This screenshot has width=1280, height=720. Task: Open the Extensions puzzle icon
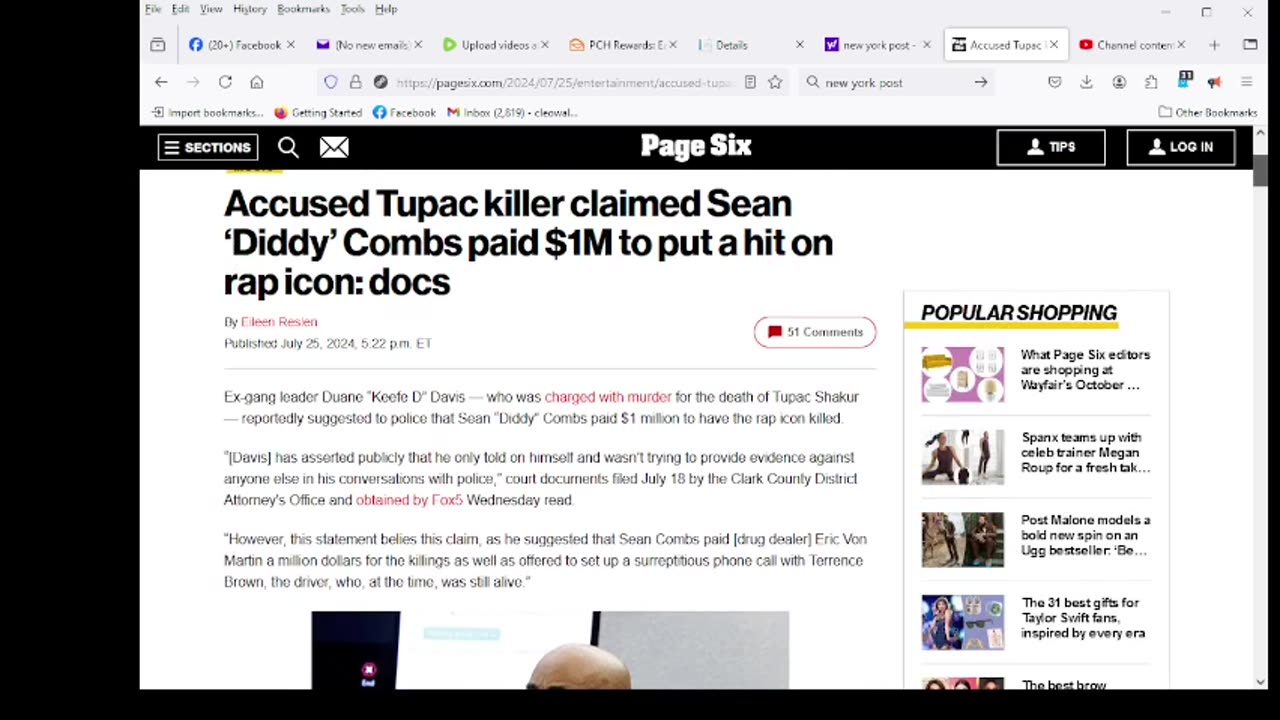(x=1151, y=82)
